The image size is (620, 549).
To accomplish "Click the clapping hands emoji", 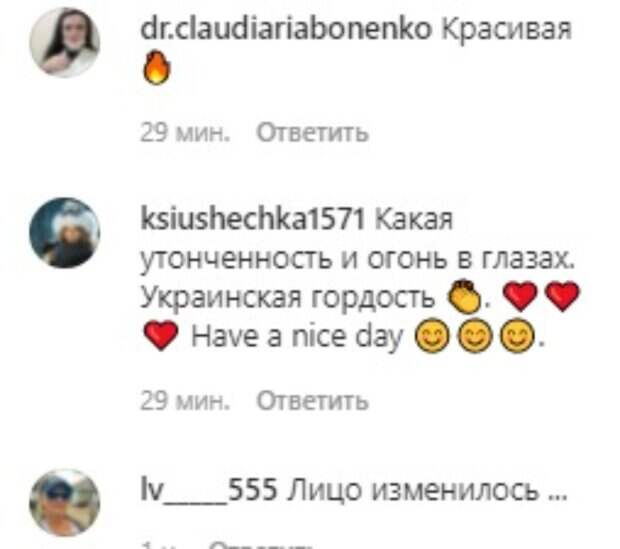I will (463, 296).
